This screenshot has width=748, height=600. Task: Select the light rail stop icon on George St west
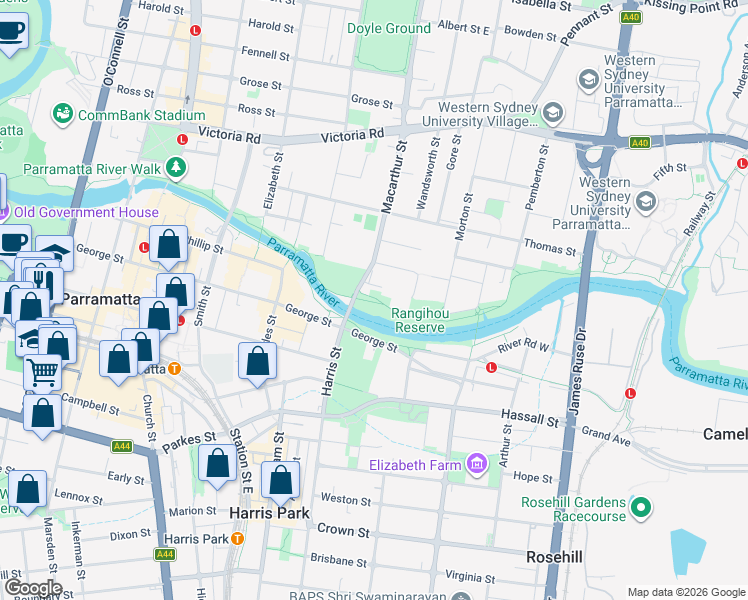tap(144, 248)
